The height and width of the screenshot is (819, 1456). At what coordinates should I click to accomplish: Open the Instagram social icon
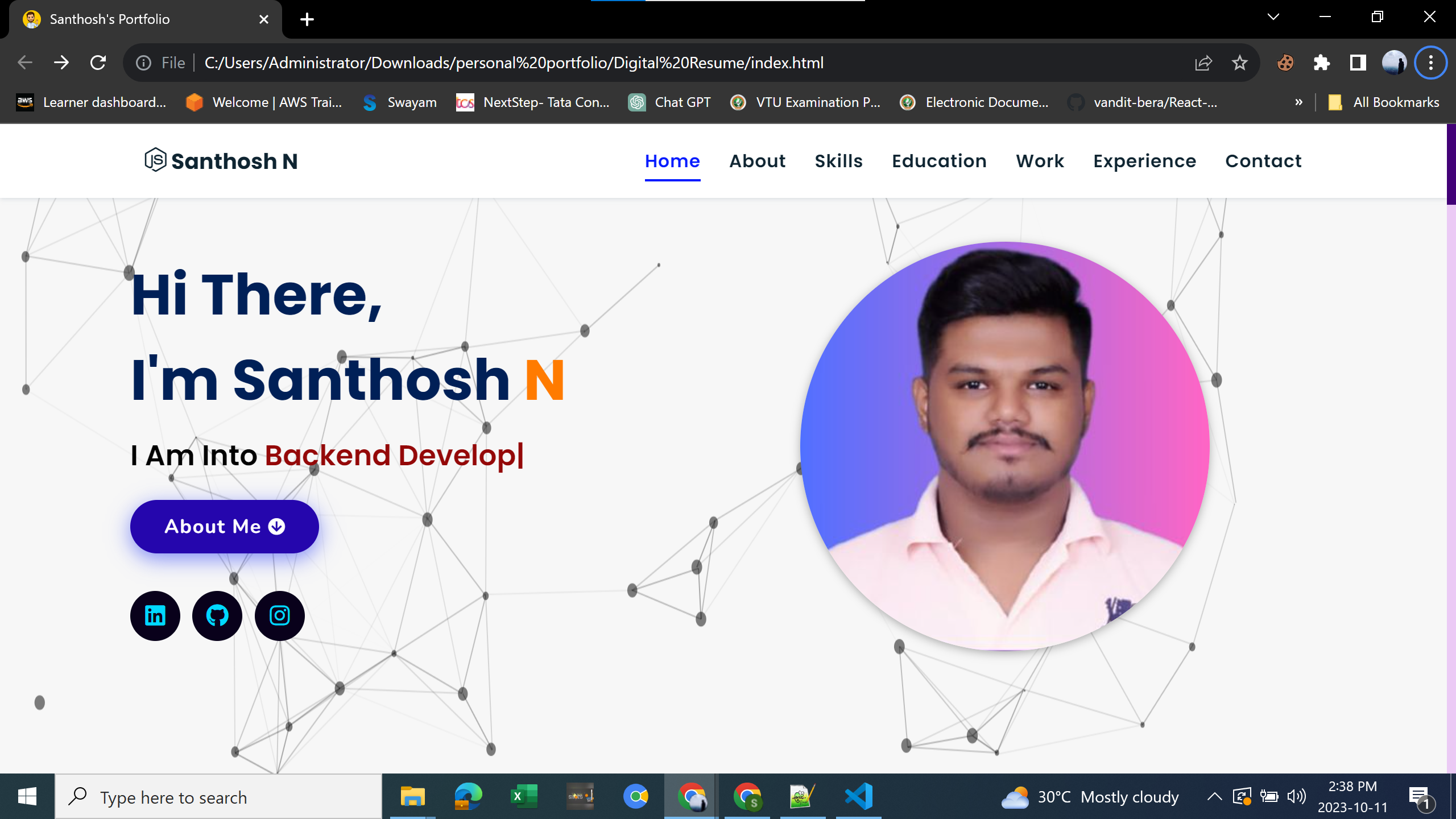(x=279, y=615)
